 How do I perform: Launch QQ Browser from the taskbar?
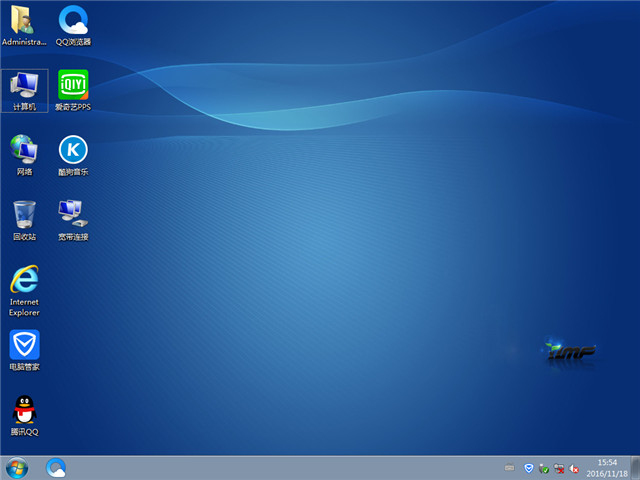tap(56, 467)
